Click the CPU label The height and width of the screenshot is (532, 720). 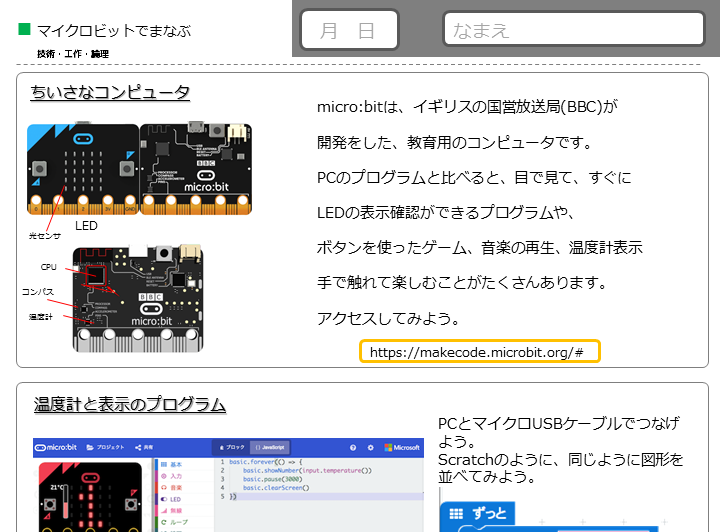[49, 267]
